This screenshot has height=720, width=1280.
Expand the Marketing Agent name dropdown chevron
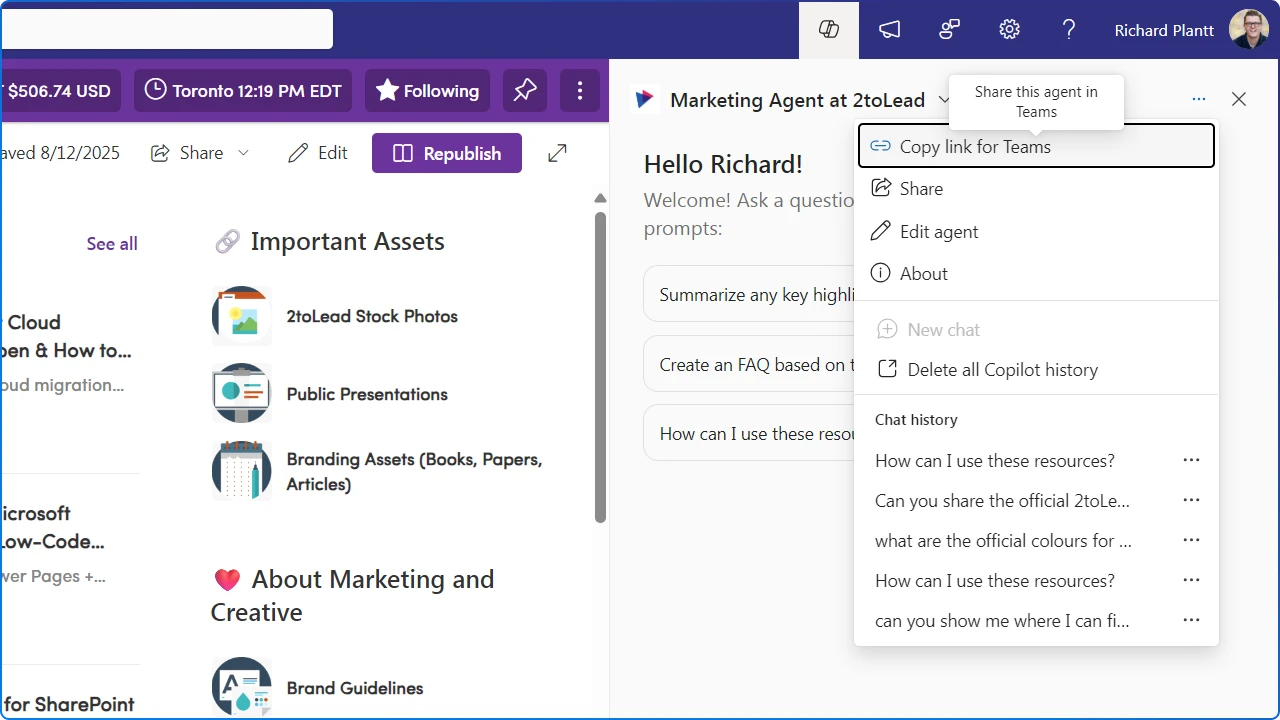coord(944,100)
